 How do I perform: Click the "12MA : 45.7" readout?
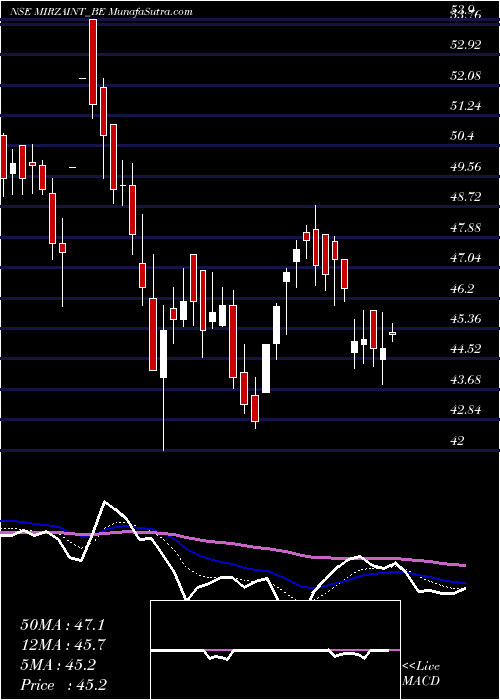[62, 645]
